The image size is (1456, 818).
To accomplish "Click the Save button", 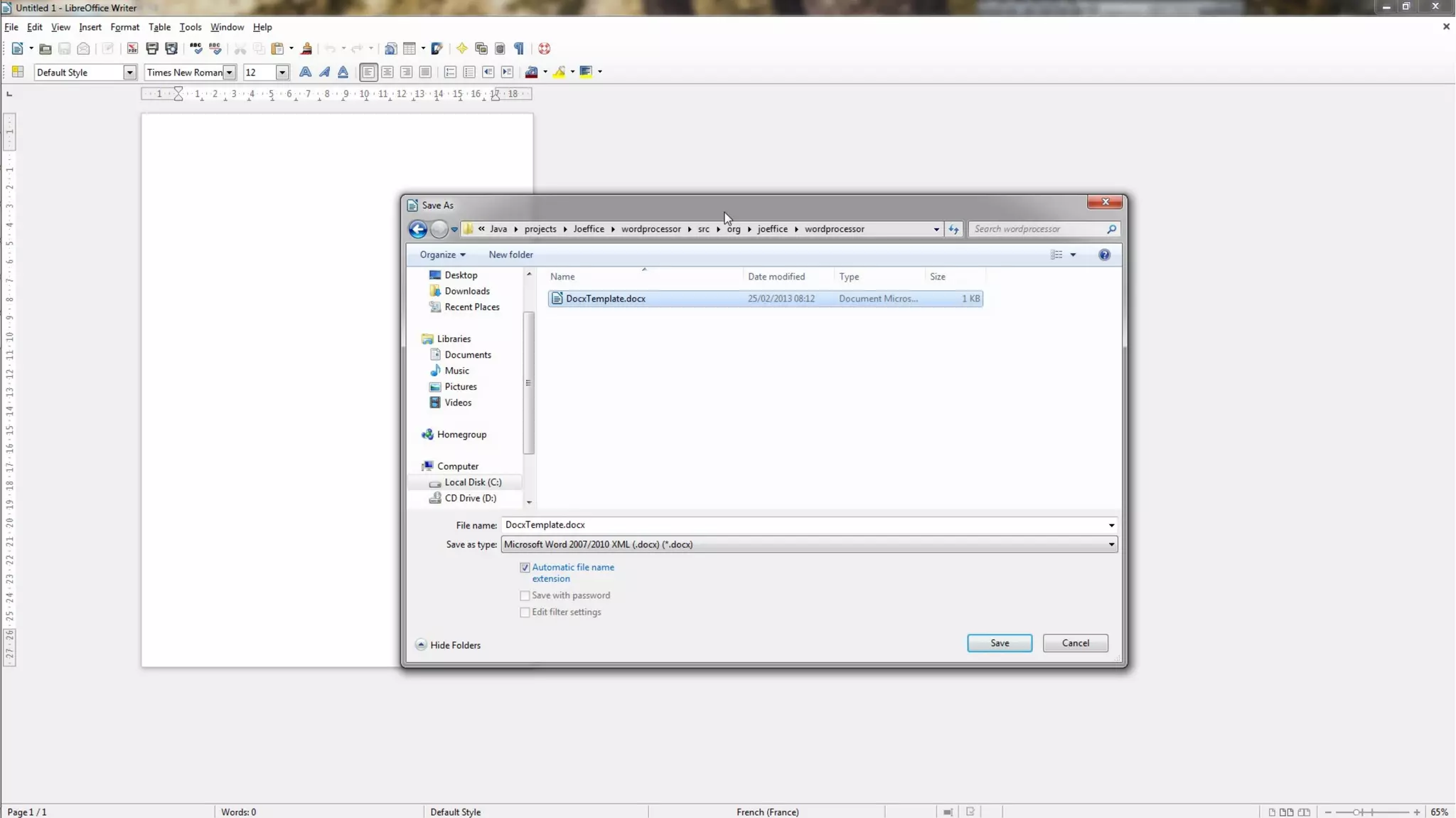I will click(x=999, y=643).
